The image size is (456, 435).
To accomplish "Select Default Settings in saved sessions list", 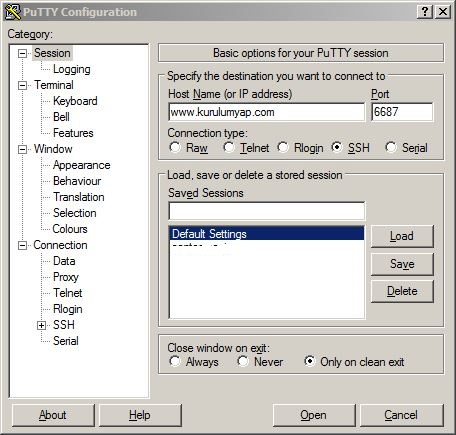I will tap(267, 234).
